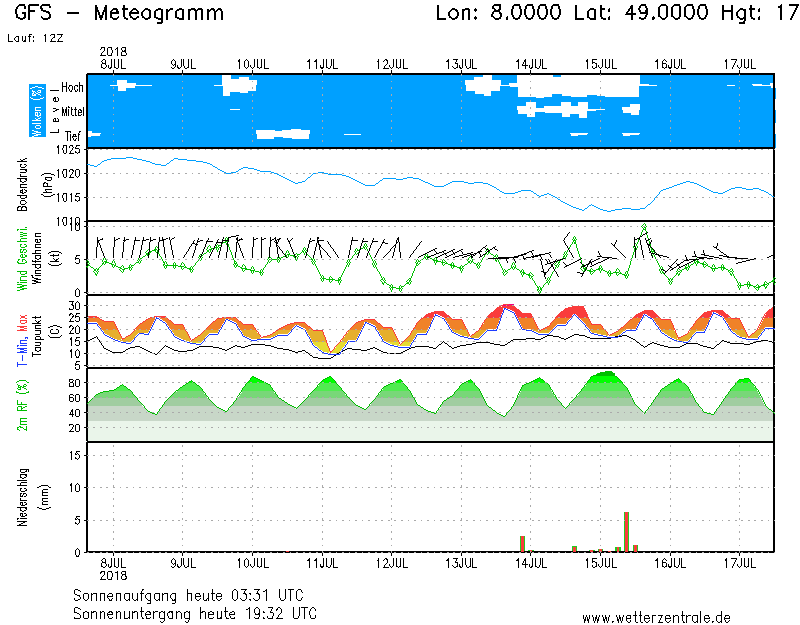Click the Tief cloud level label
Image resolution: width=800 pixels, height=625 pixels.
pos(73,135)
